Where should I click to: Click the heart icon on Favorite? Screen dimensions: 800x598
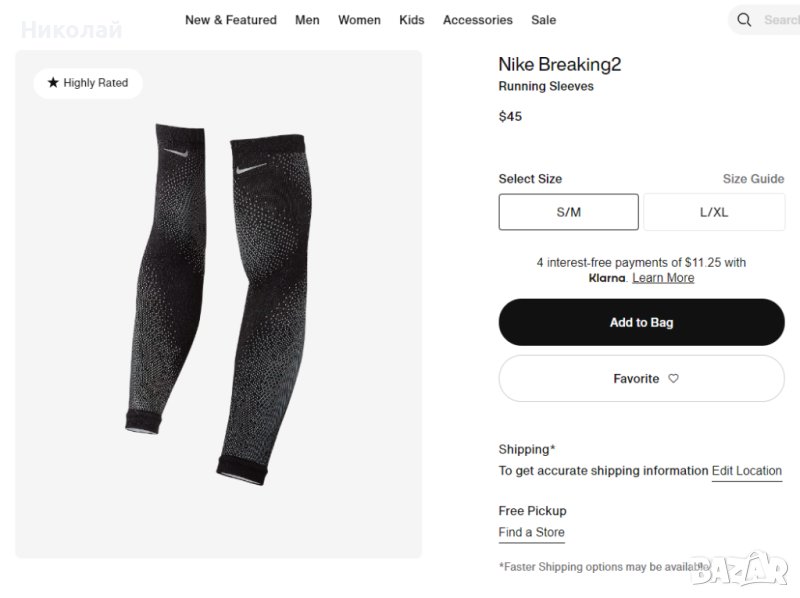point(673,379)
